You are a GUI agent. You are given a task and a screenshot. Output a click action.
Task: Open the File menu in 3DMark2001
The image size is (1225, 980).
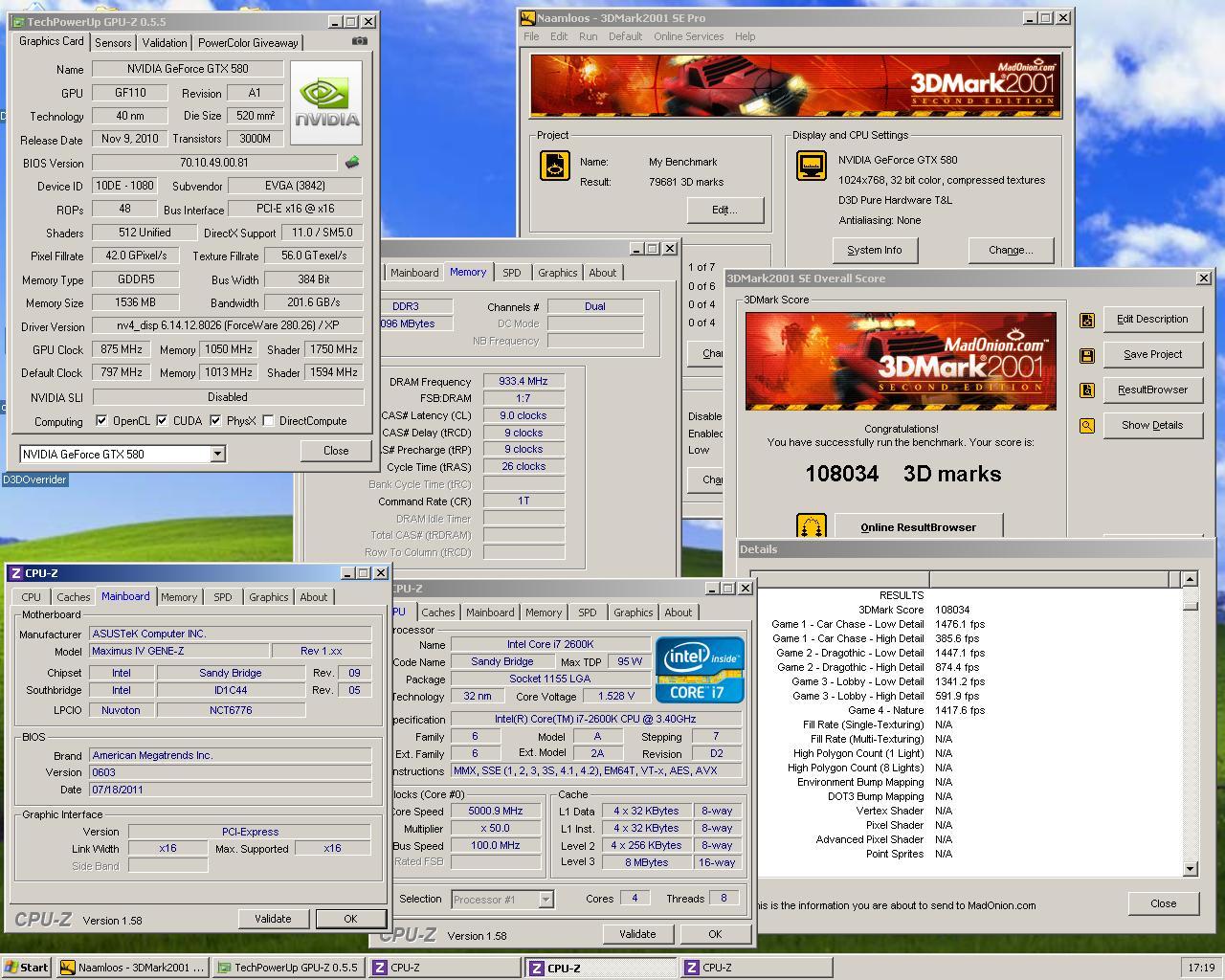click(x=531, y=36)
